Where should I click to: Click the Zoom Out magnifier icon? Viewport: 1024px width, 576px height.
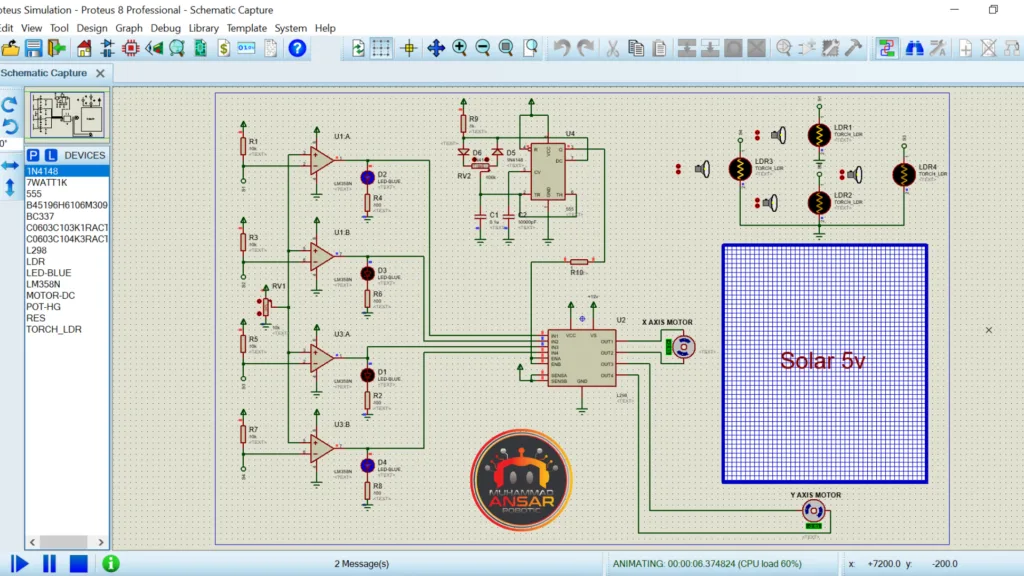[483, 48]
